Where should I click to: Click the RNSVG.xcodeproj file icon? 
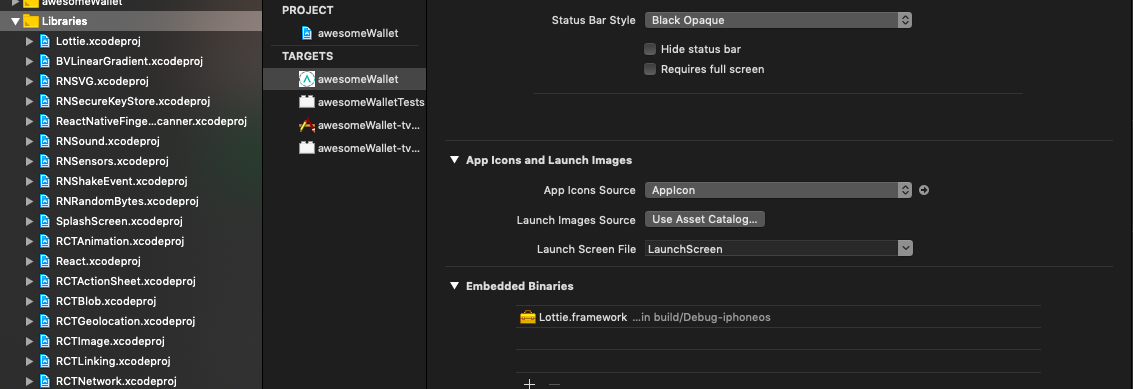[x=45, y=81]
